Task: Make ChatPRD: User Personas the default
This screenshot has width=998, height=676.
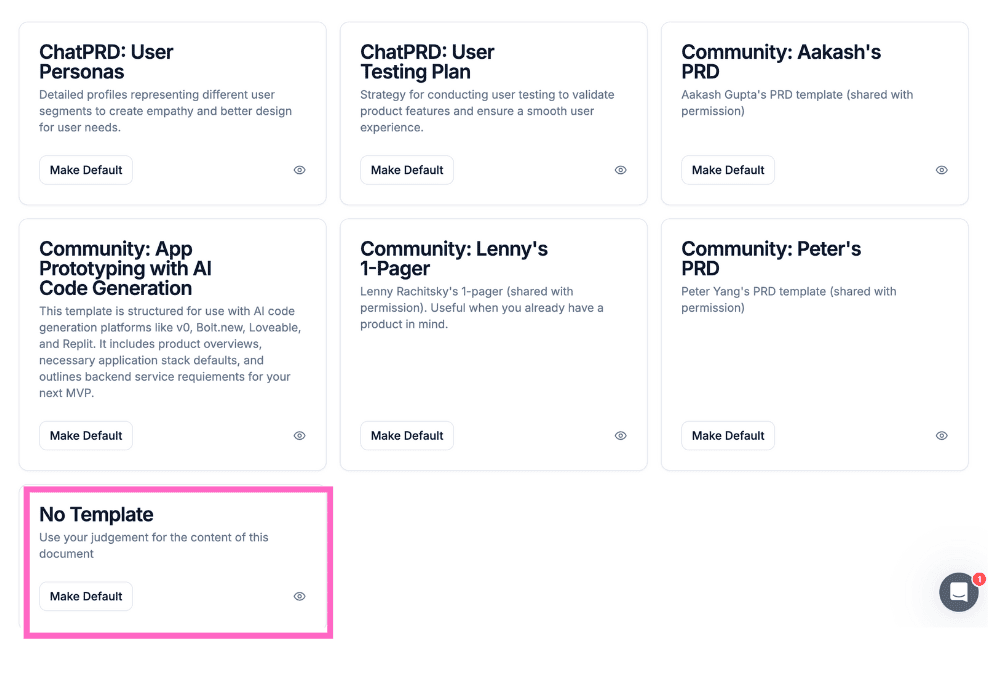Action: (x=86, y=170)
